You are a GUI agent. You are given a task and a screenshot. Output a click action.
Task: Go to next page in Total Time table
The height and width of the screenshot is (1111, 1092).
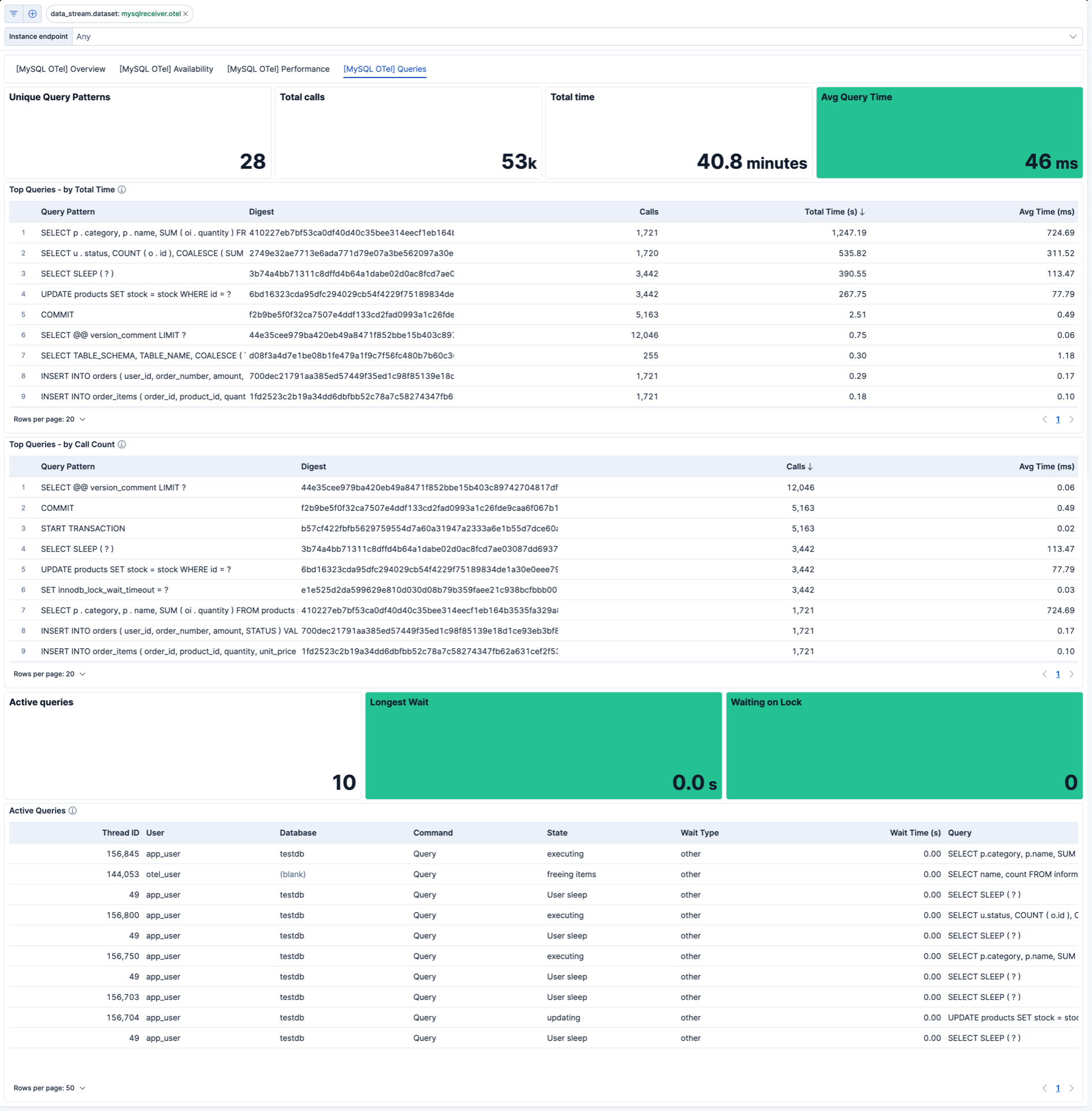click(1071, 420)
